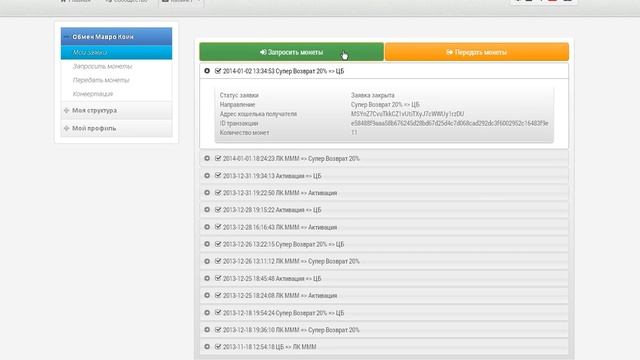Image resolution: width=640 pixels, height=360 pixels.
Task: Click the orange Передать монеты button
Action: [476, 52]
